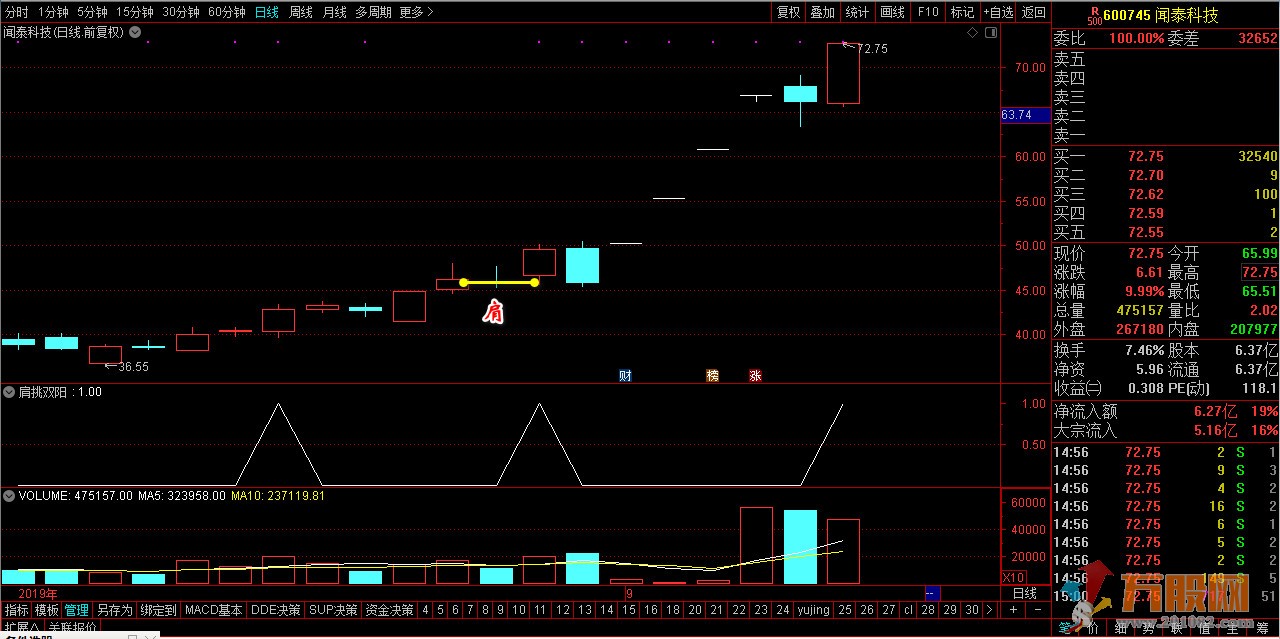Image resolution: width=1280 pixels, height=639 pixels.
Task: Open the 管理 tab
Action: [x=77, y=609]
